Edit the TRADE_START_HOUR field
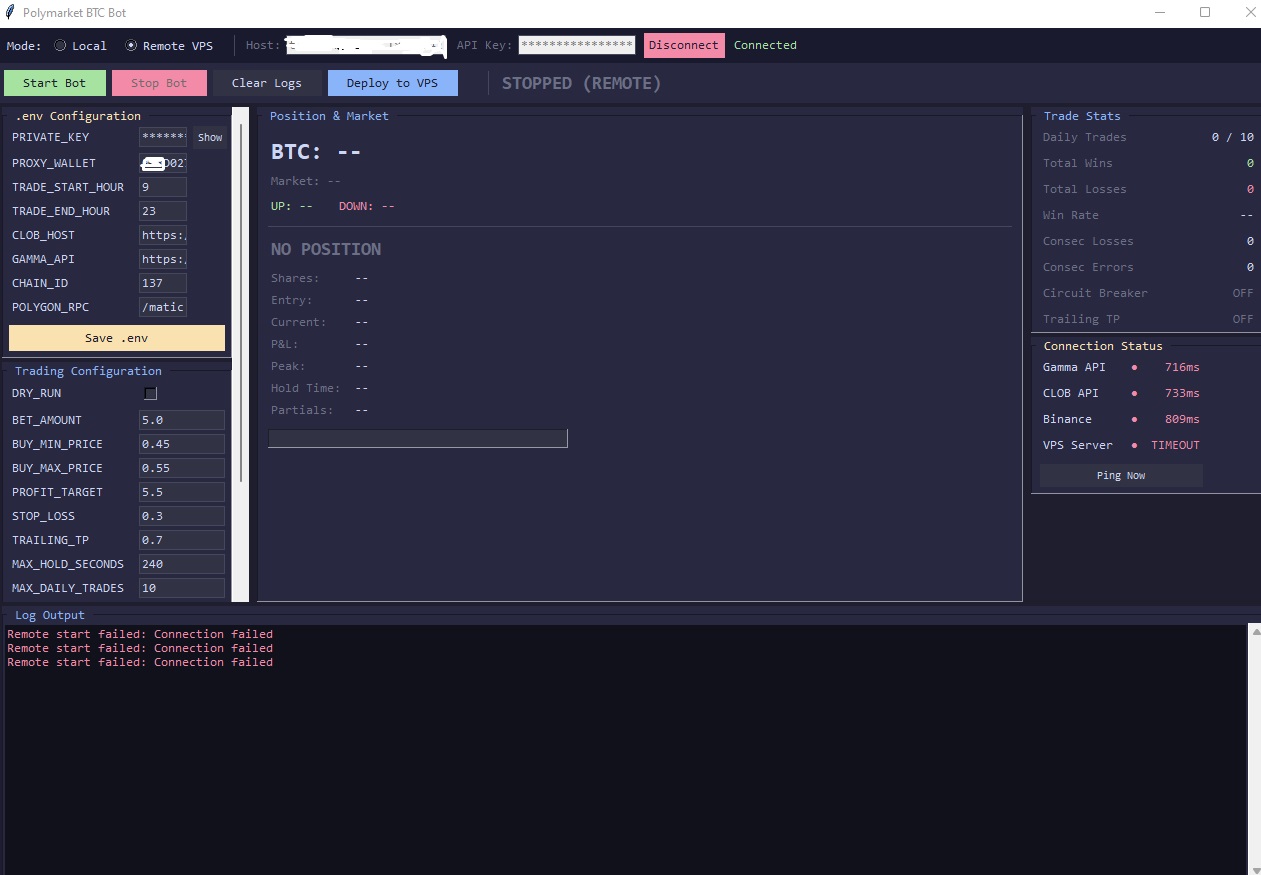1261x875 pixels. [x=163, y=187]
